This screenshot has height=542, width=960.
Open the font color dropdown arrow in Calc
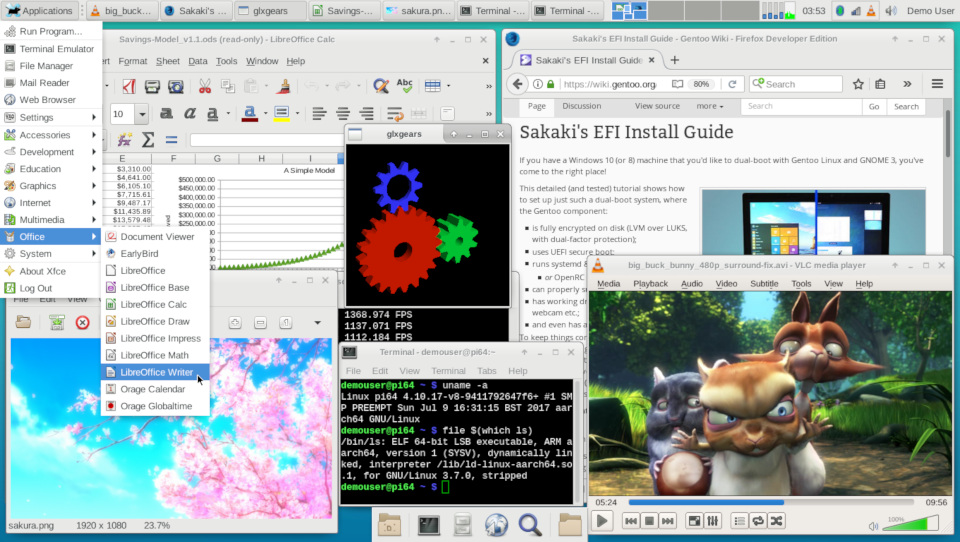266,113
